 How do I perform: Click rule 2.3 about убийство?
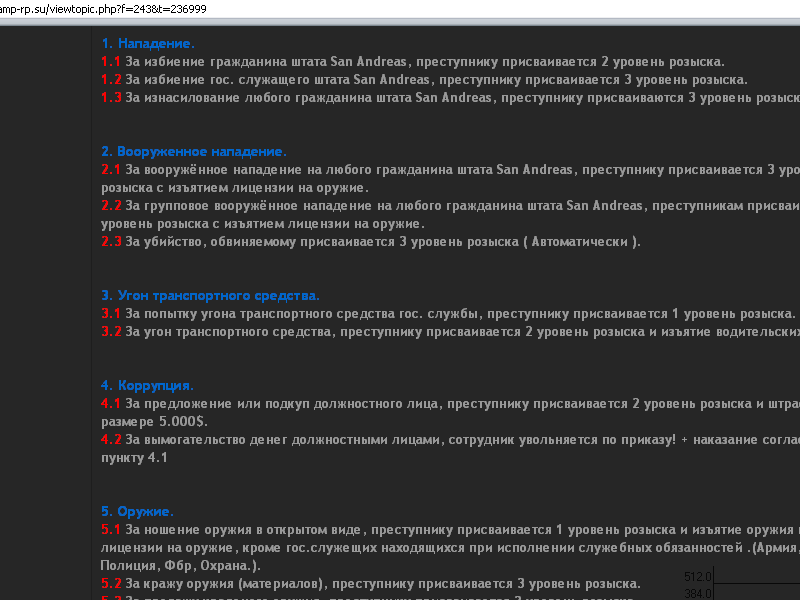tap(370, 241)
